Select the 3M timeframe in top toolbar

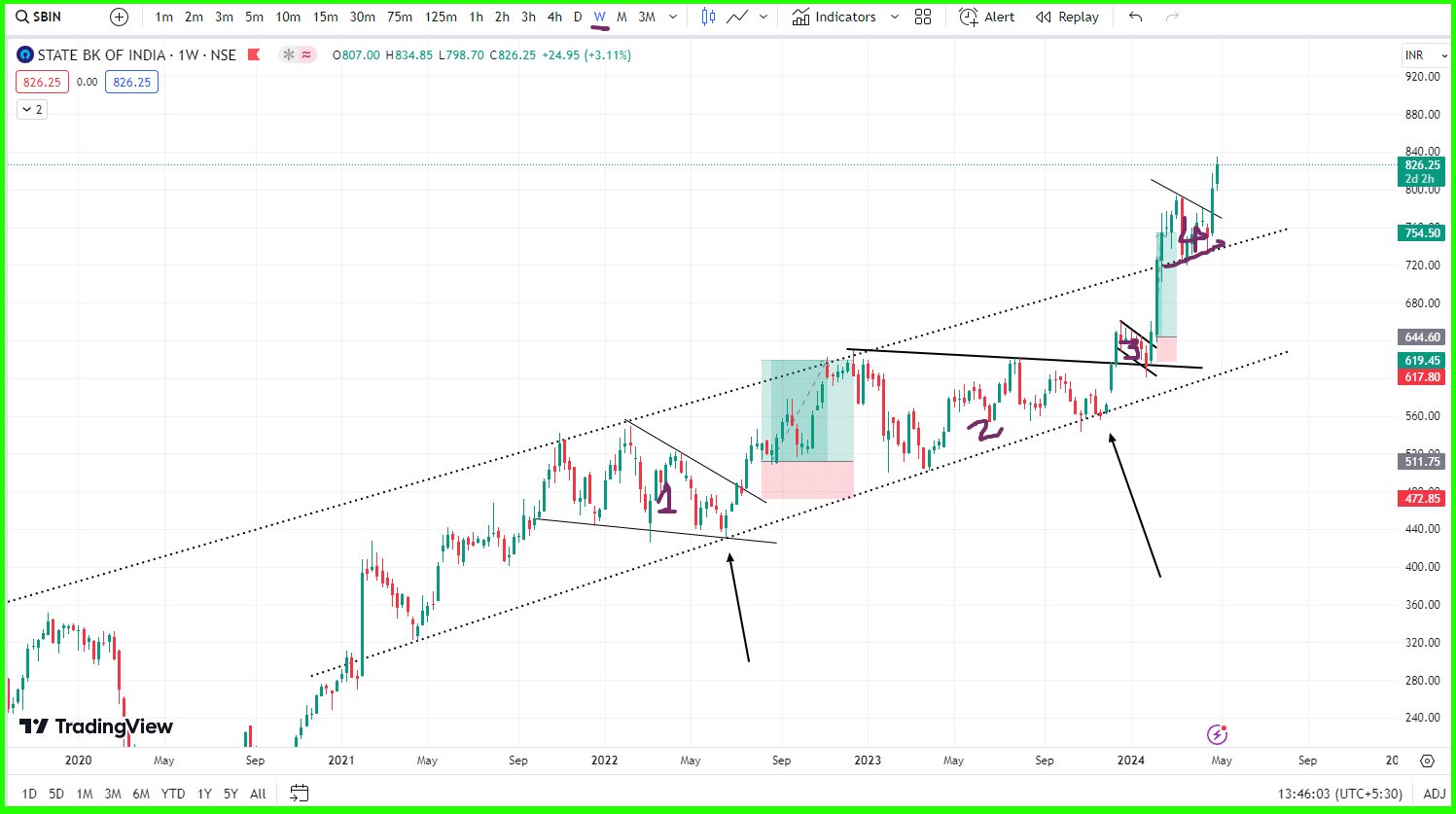[647, 17]
